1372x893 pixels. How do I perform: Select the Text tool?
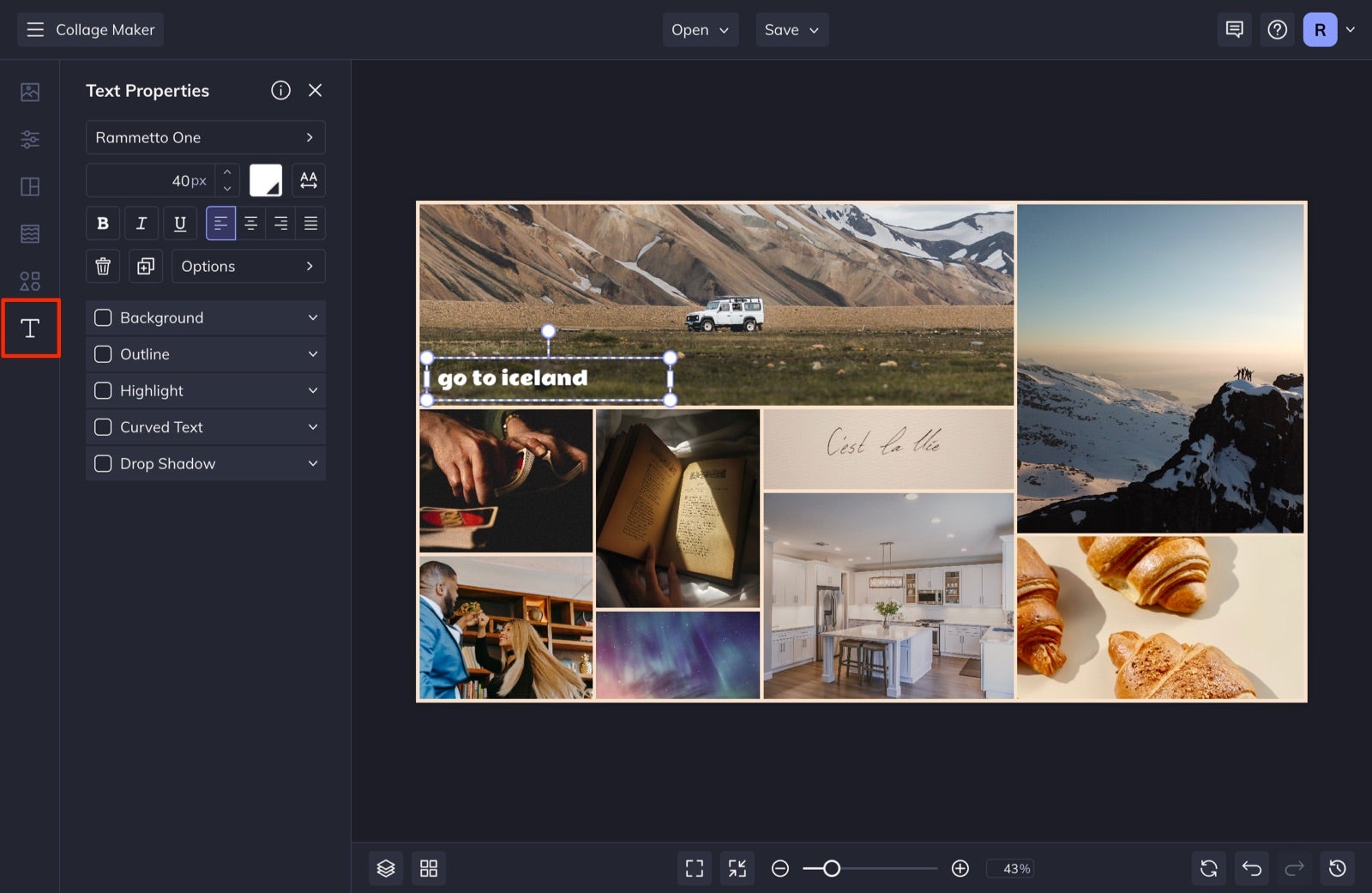(x=30, y=328)
